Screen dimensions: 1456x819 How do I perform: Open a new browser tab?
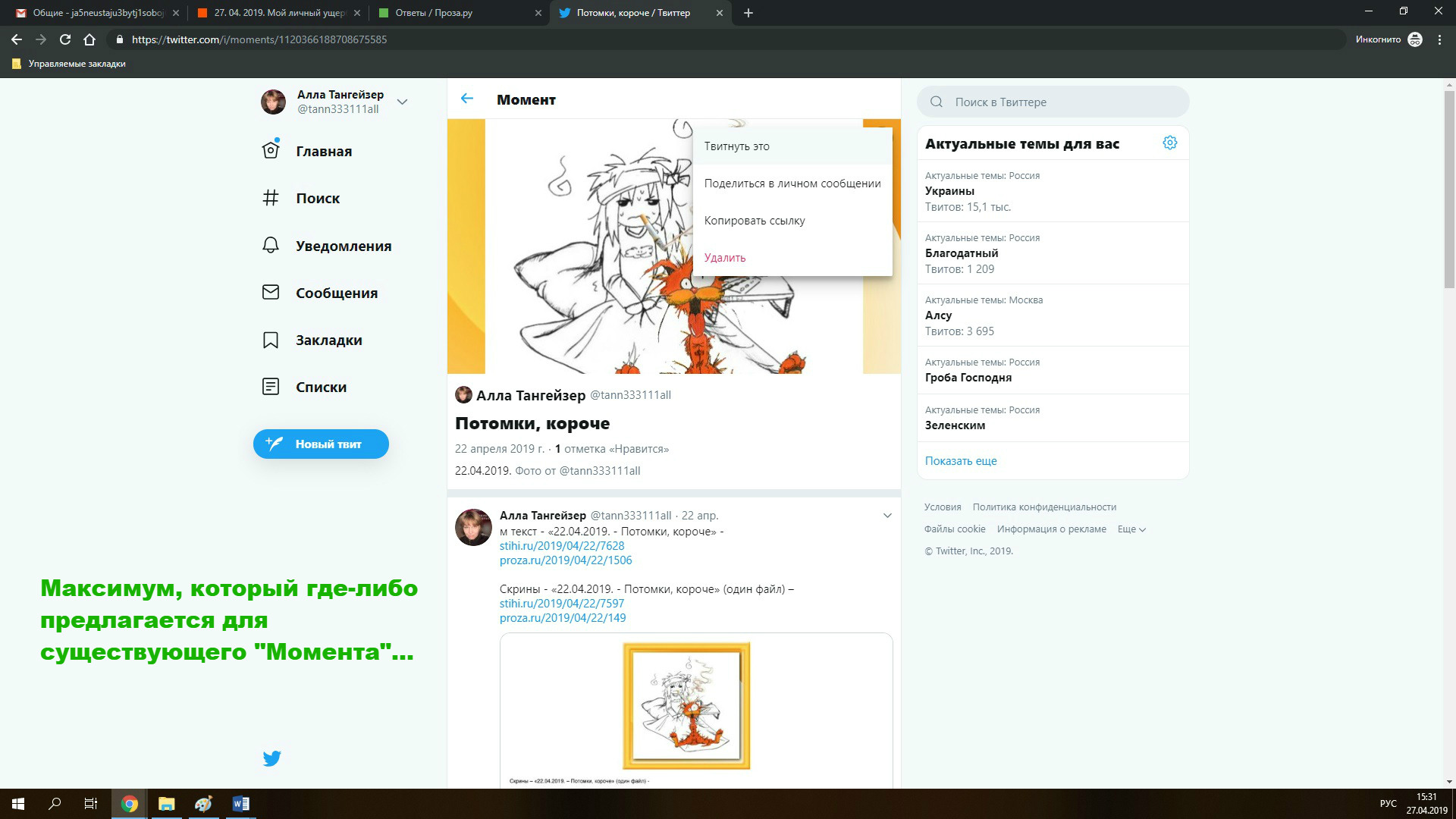pos(748,13)
